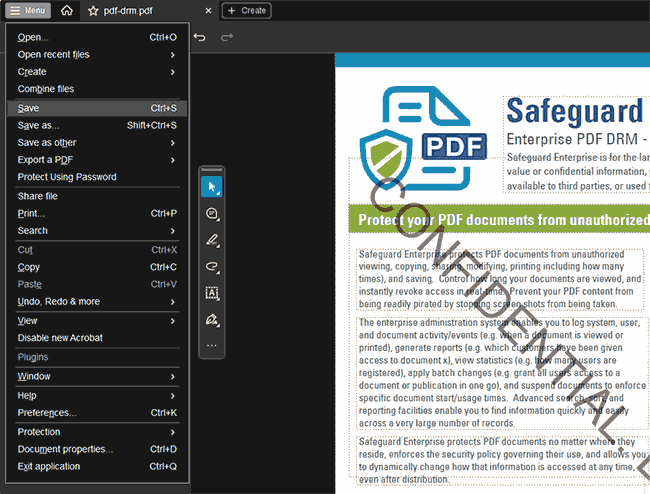Click the Redo arrow icon
This screenshot has width=650, height=494.
point(226,37)
